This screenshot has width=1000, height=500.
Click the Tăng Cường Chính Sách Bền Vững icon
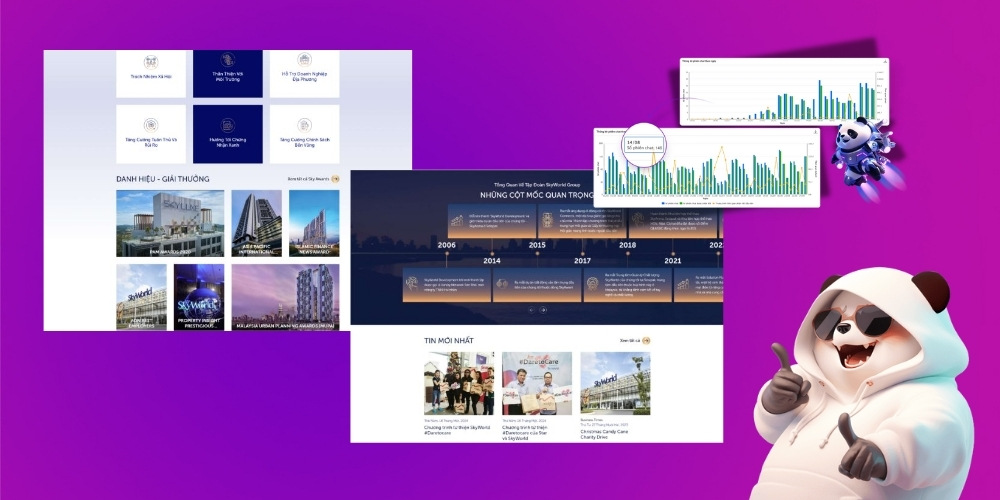304,125
